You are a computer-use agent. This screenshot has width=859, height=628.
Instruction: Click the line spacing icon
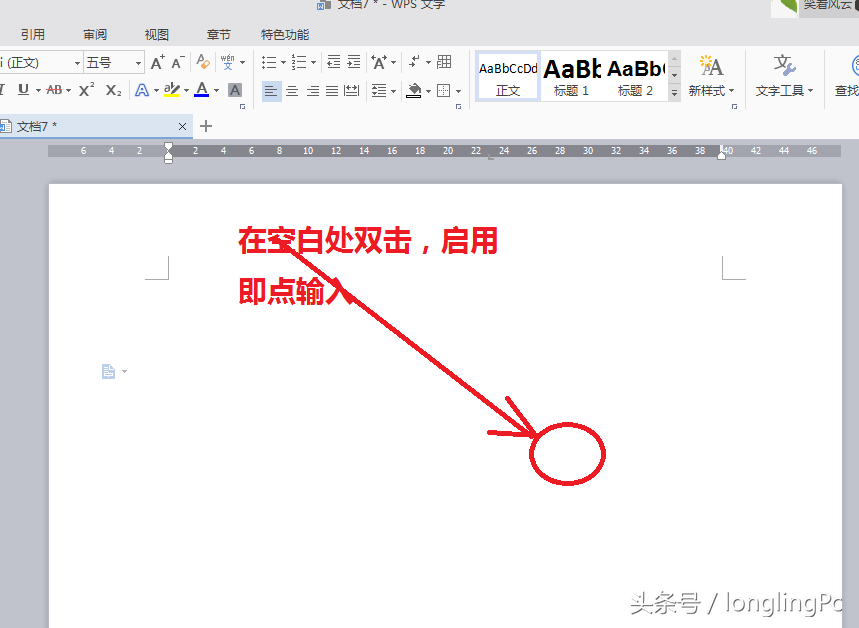(379, 90)
